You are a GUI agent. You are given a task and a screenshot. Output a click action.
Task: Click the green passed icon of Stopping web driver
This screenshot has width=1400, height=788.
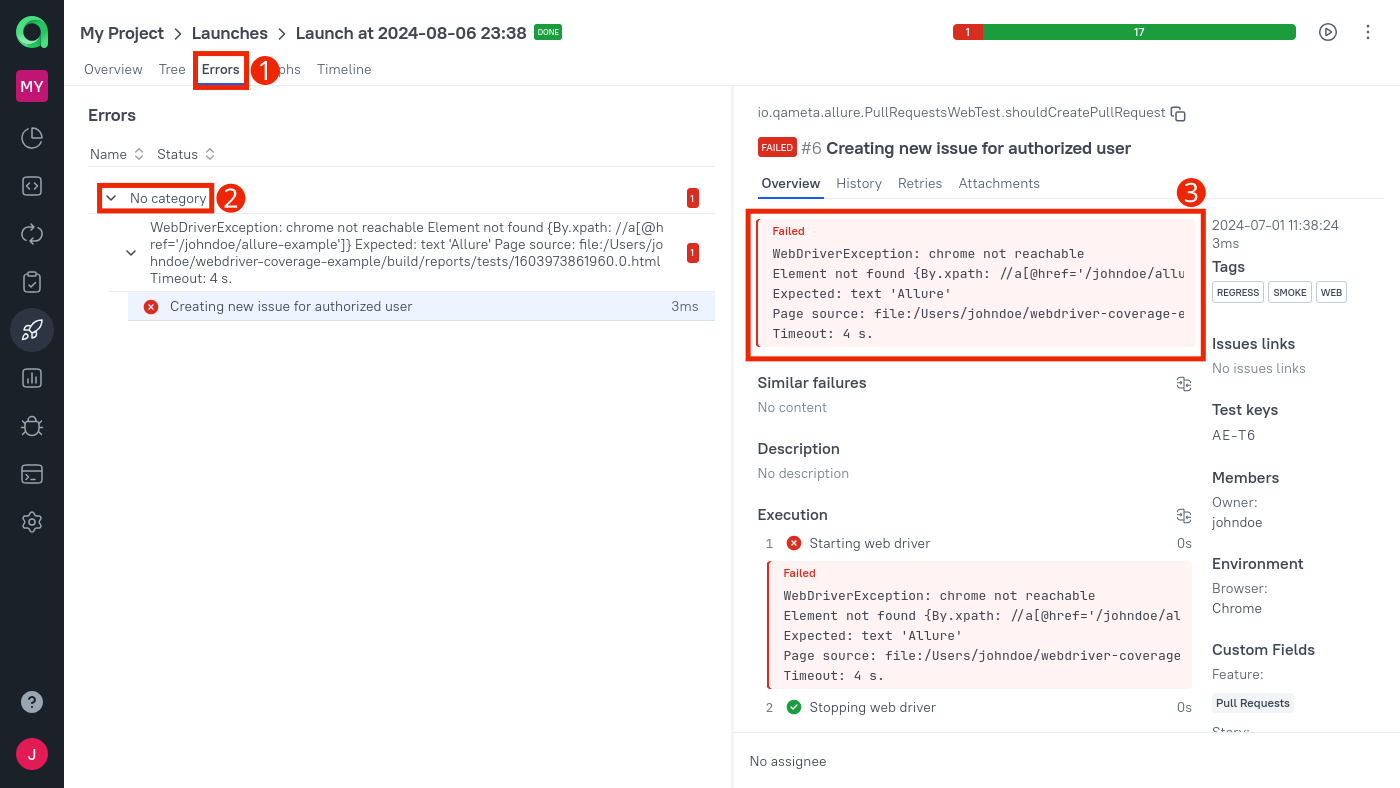[794, 707]
